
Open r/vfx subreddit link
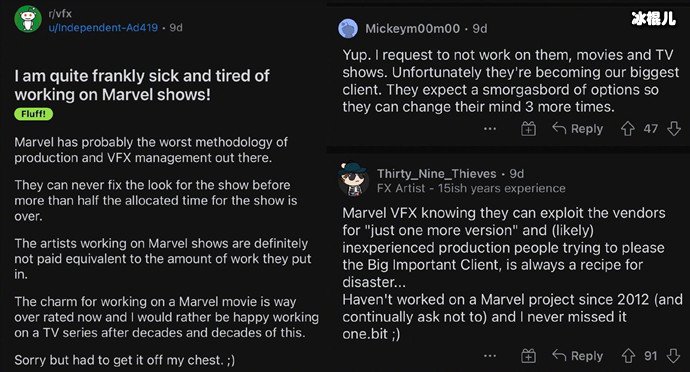click(x=60, y=14)
